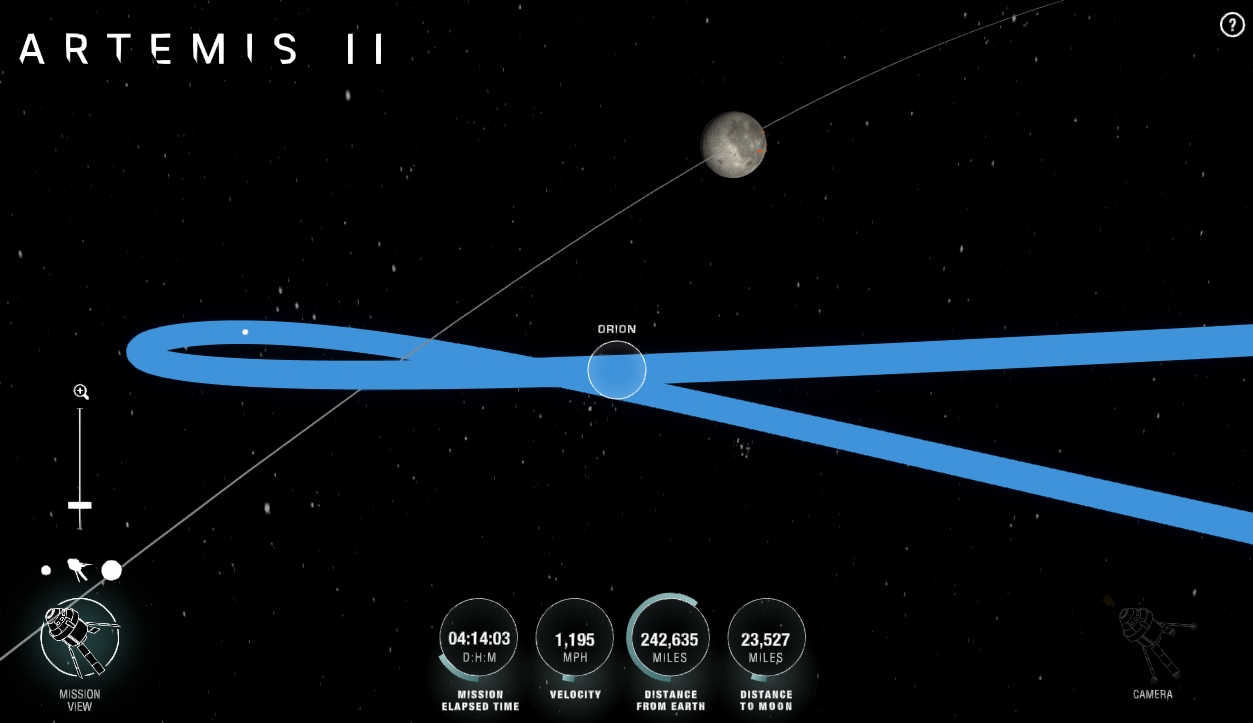Select the Distance From Earth gauge
1253x723 pixels.
pos(670,638)
